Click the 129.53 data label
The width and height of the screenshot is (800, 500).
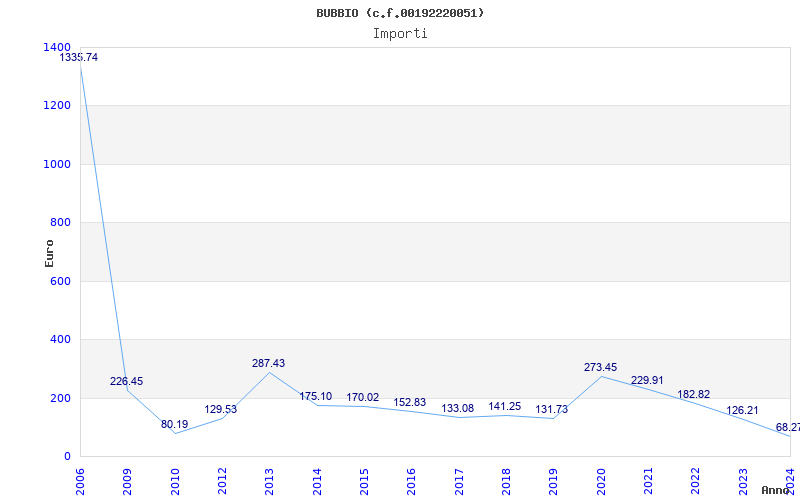[220, 409]
